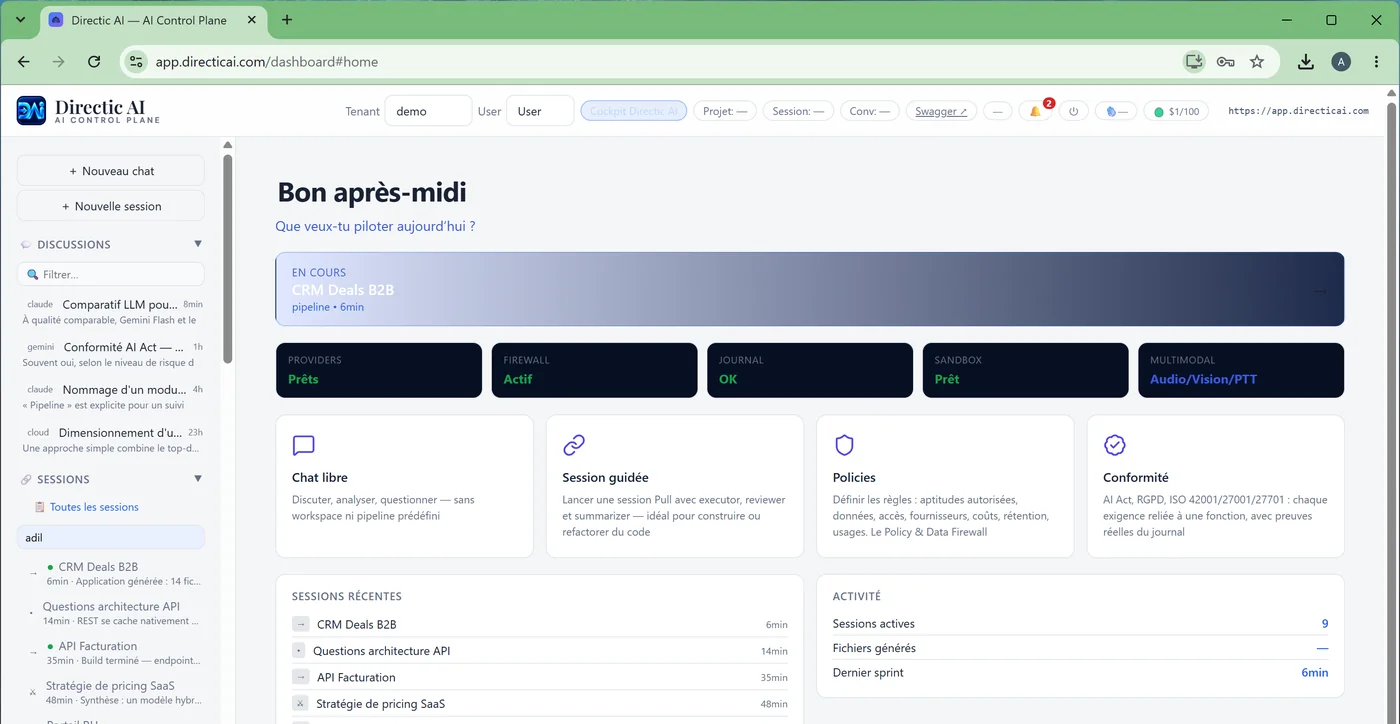Click the Conformité checkmark badge icon

click(x=1114, y=445)
